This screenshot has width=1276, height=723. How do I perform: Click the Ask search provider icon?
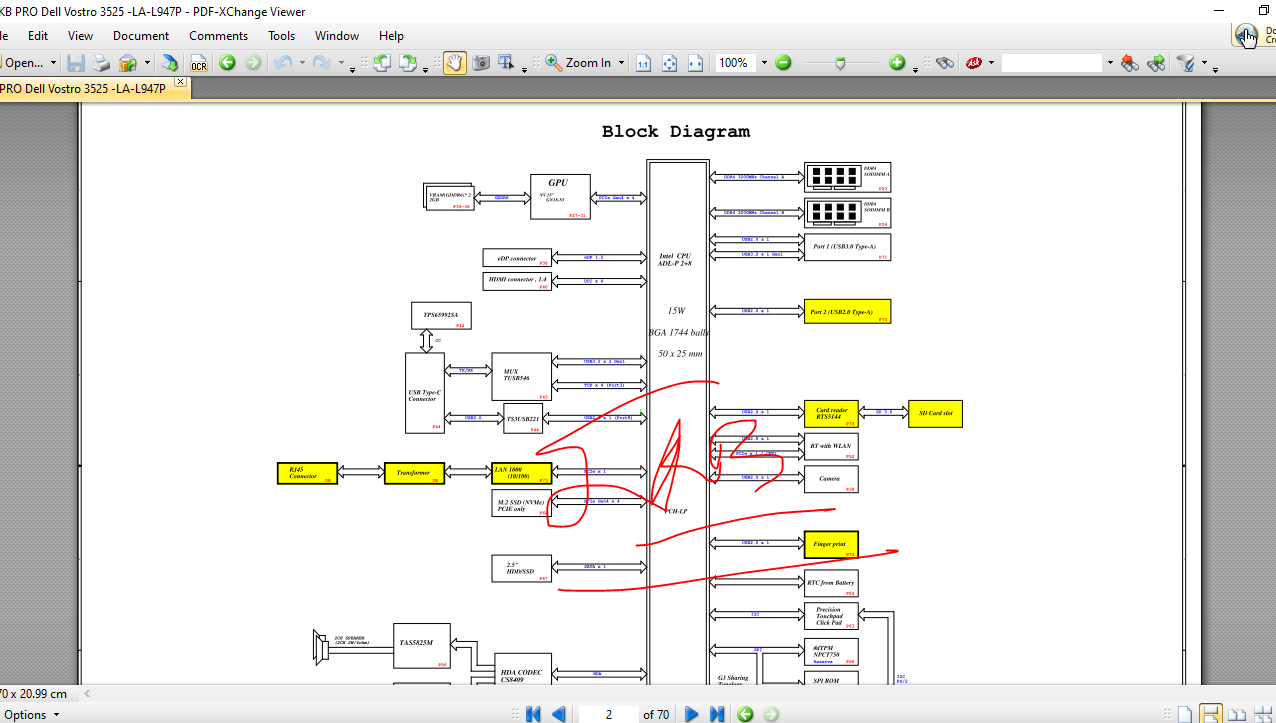[x=973, y=63]
